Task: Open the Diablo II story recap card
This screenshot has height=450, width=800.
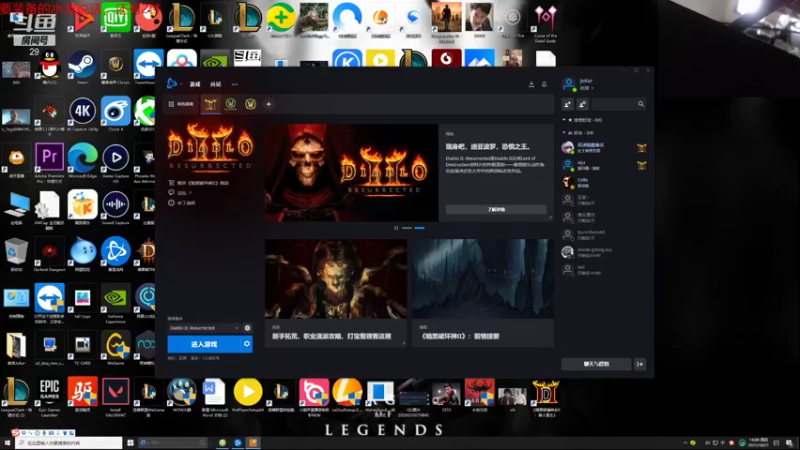Action: 483,293
